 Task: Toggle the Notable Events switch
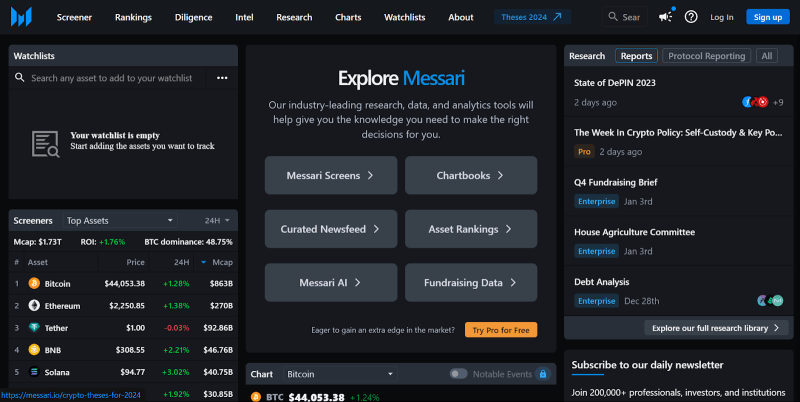(x=458, y=374)
